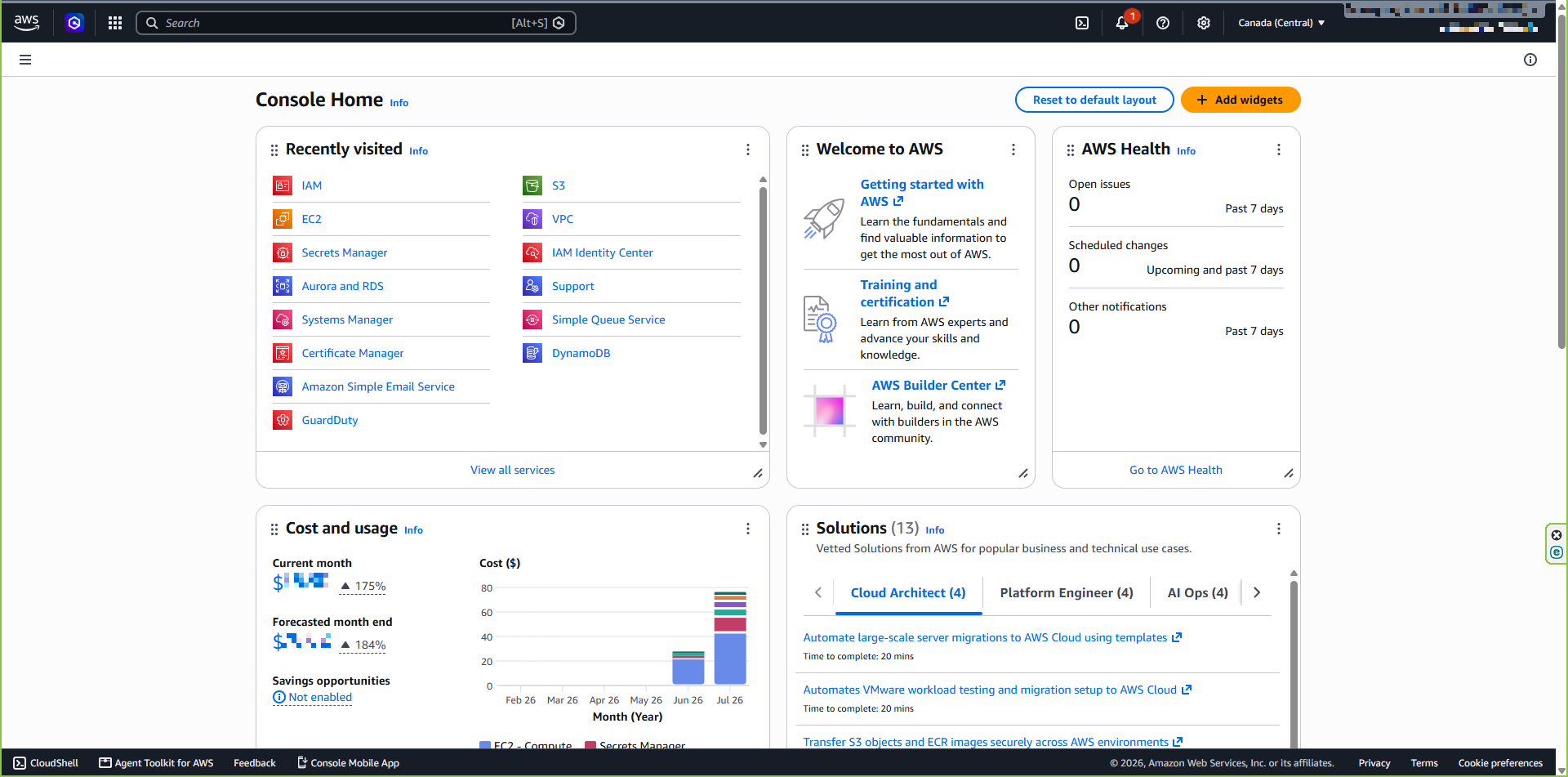The width and height of the screenshot is (1568, 777).
Task: Open Console Mobile App footer item
Action: pyautogui.click(x=348, y=763)
